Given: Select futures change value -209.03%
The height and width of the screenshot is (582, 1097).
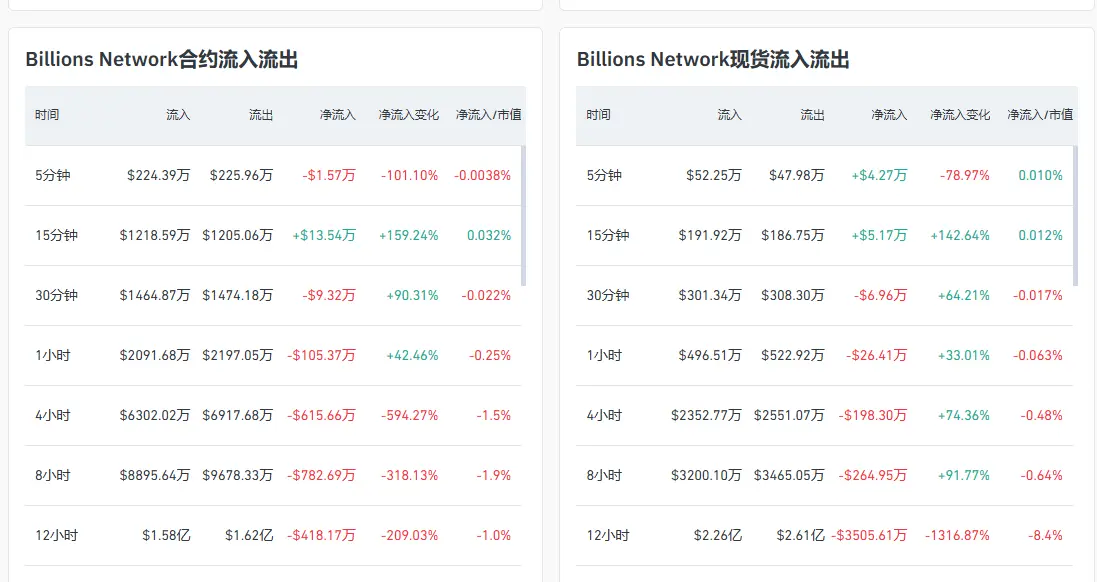Looking at the screenshot, I should pyautogui.click(x=409, y=537).
